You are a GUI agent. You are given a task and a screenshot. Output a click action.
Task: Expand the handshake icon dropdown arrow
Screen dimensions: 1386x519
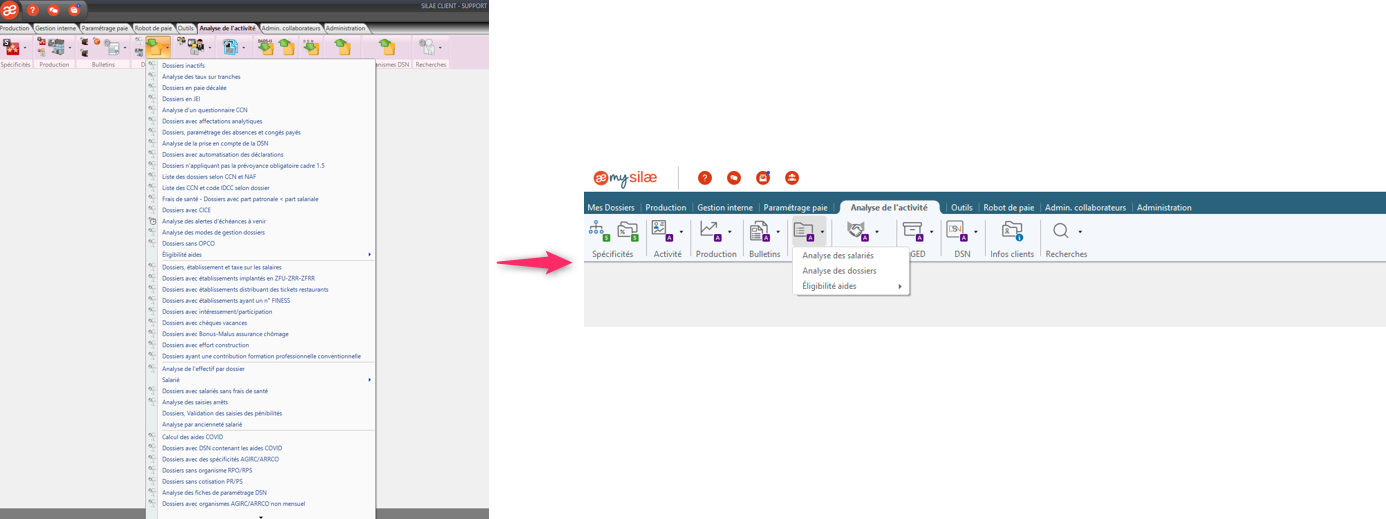[x=877, y=232]
